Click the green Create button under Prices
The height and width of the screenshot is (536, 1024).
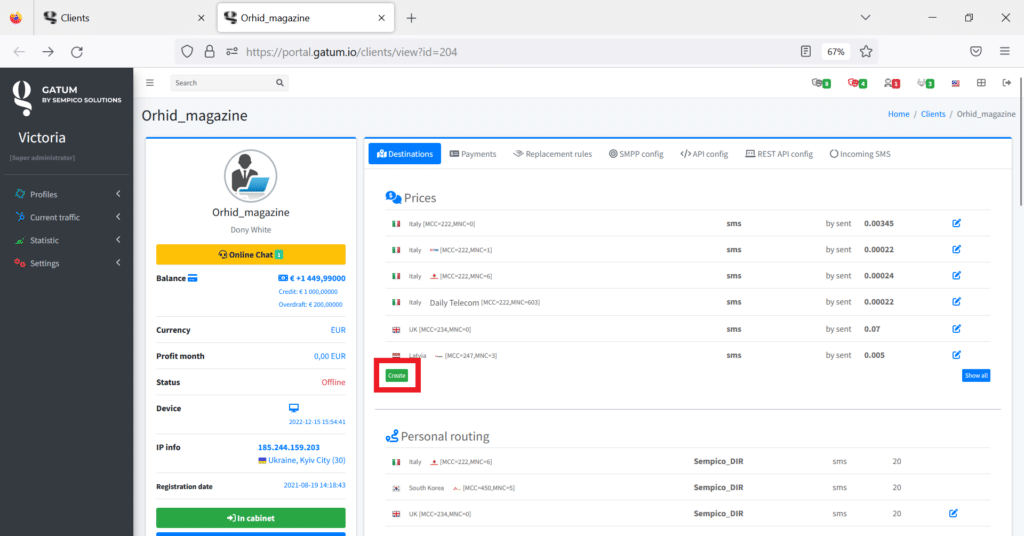coord(396,375)
